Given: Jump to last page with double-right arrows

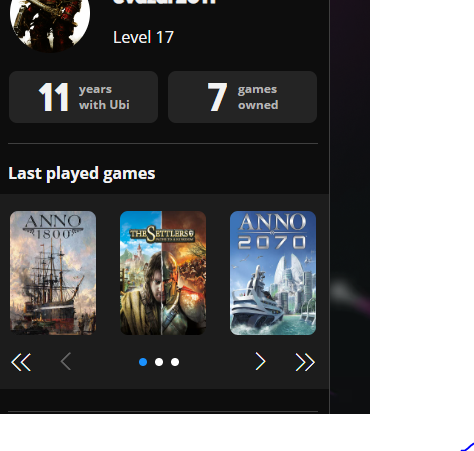Looking at the screenshot, I should point(305,362).
